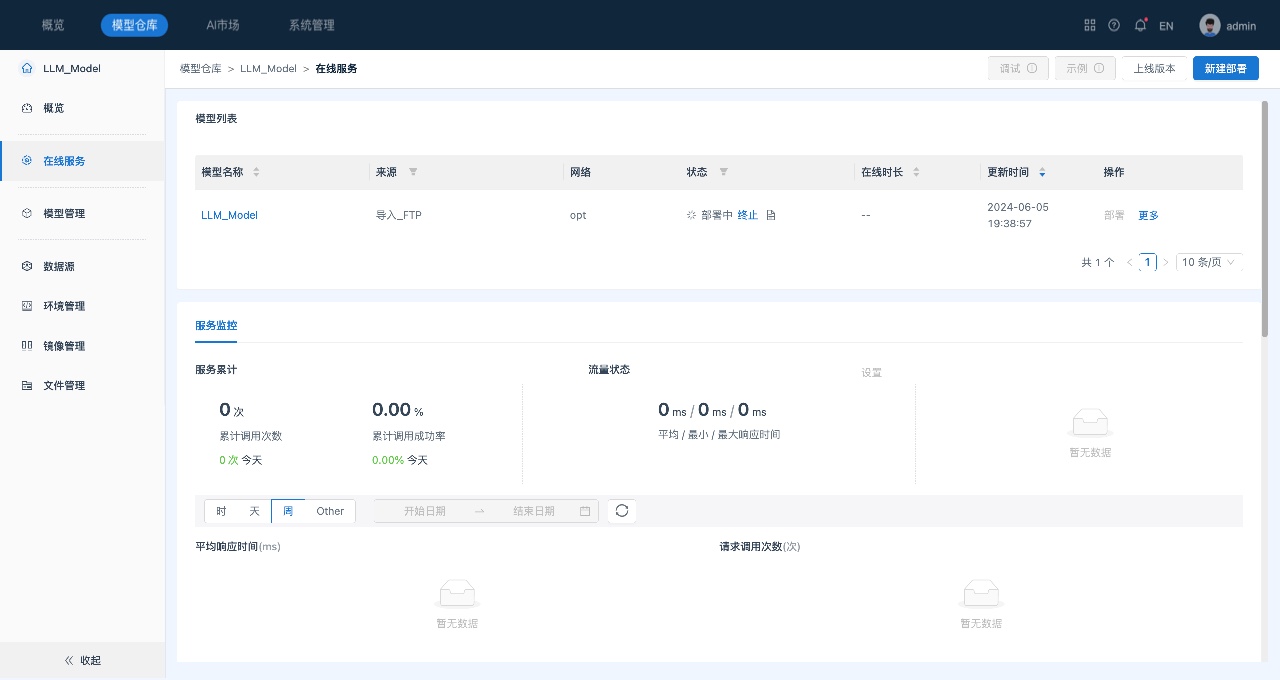Screen dimensions: 1280x680
Task: Click the log document icon next to 终止
Action: point(770,215)
